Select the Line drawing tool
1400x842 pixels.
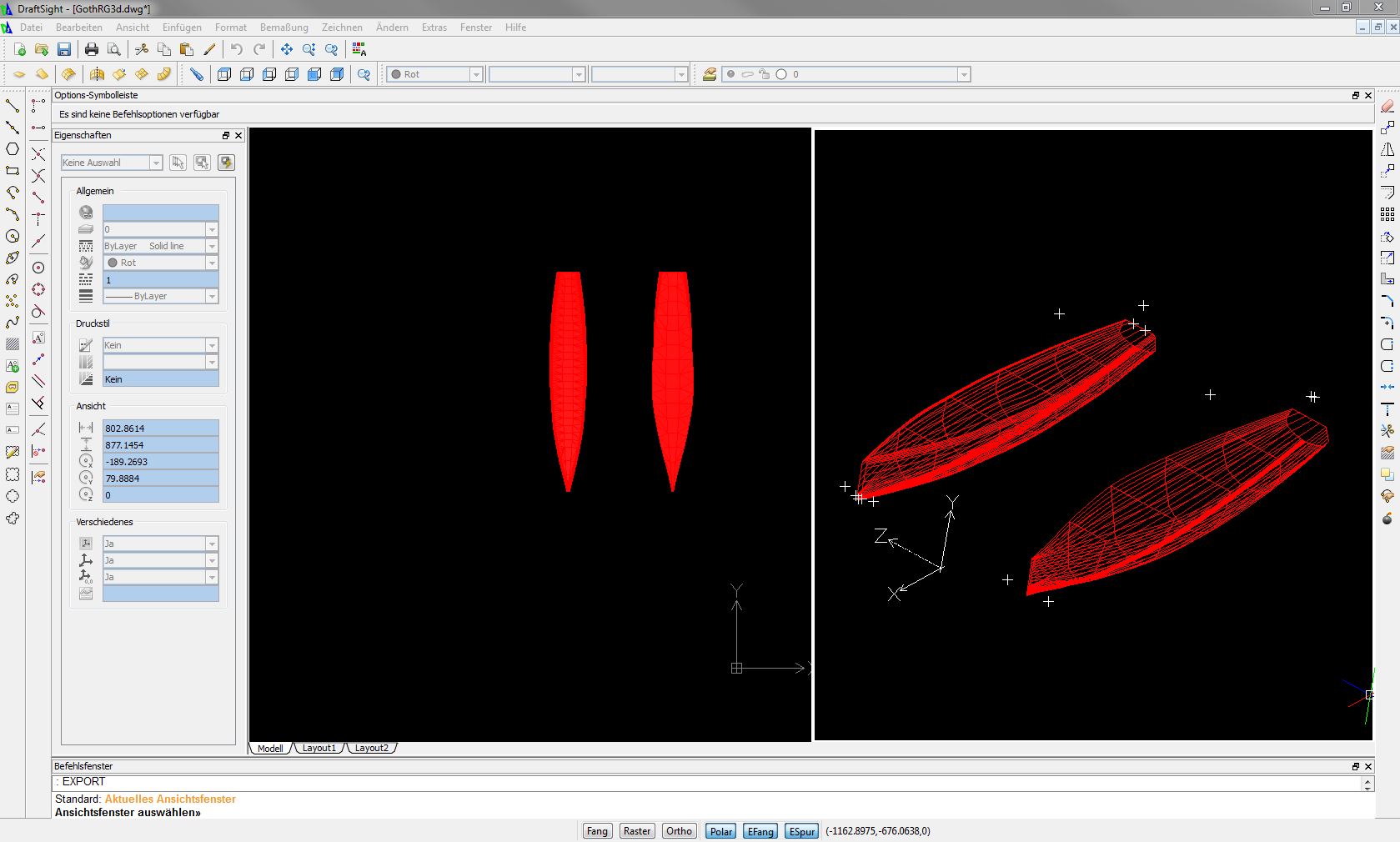tap(13, 106)
